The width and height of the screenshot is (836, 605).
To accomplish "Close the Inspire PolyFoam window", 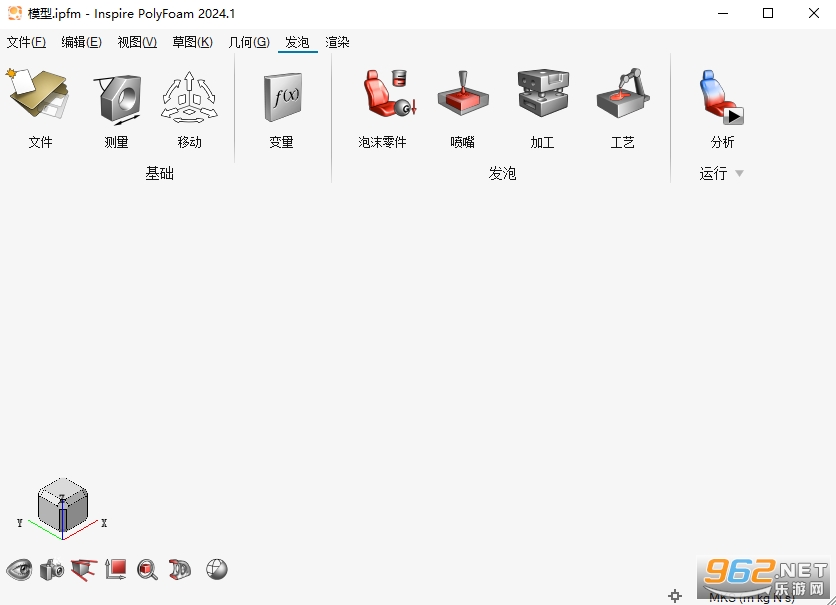I will 814,13.
